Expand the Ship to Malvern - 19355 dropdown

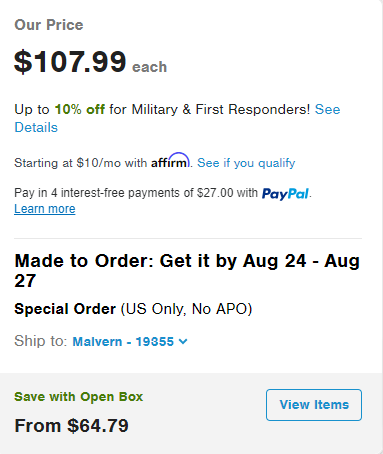[130, 342]
